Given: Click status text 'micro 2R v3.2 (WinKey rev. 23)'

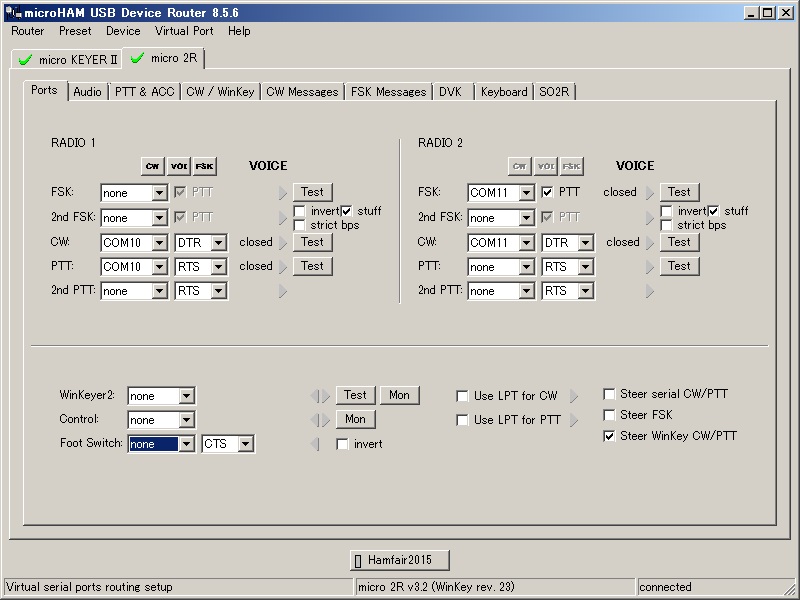Looking at the screenshot, I should click(436, 587).
